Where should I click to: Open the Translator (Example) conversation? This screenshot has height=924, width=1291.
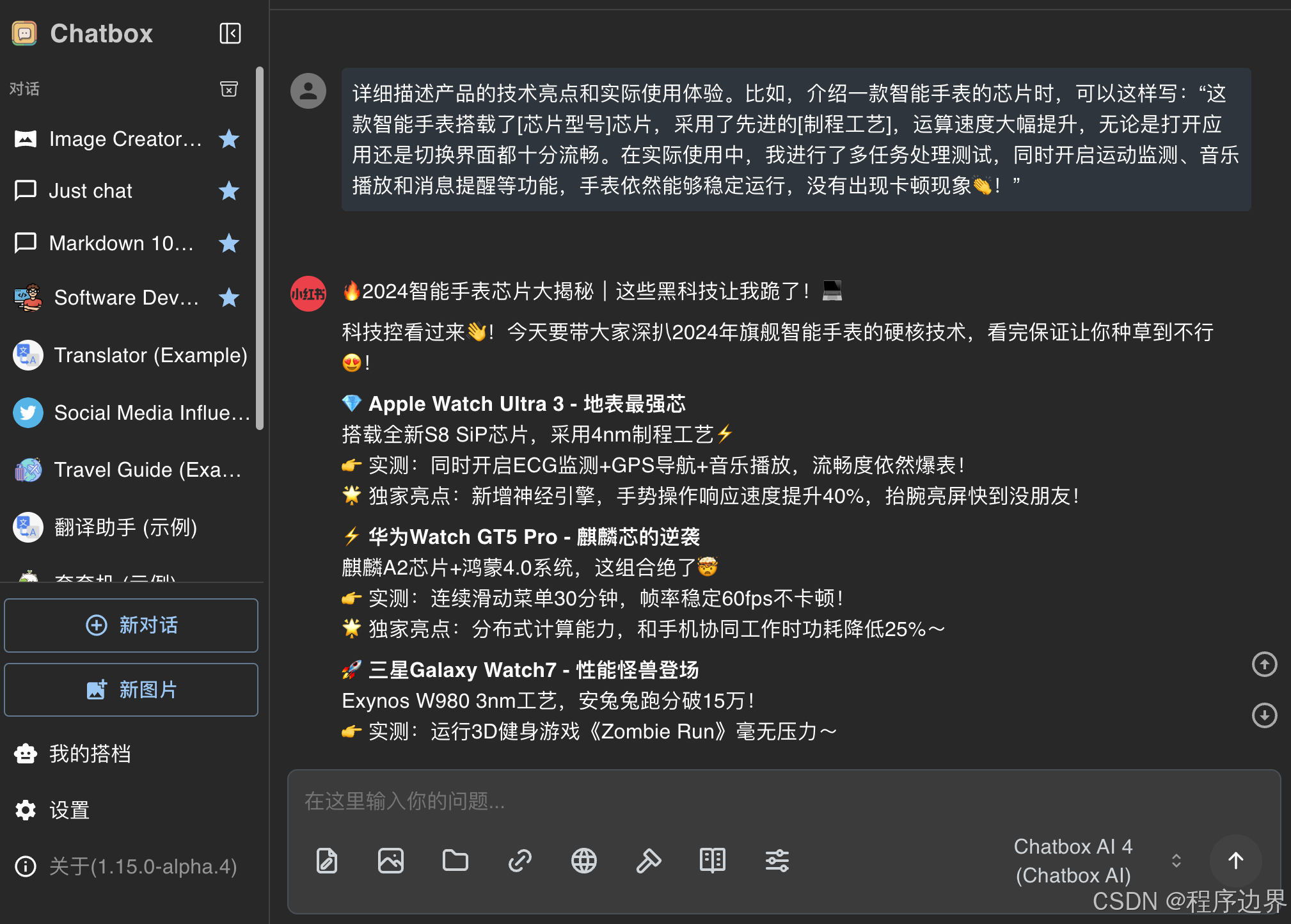(128, 355)
